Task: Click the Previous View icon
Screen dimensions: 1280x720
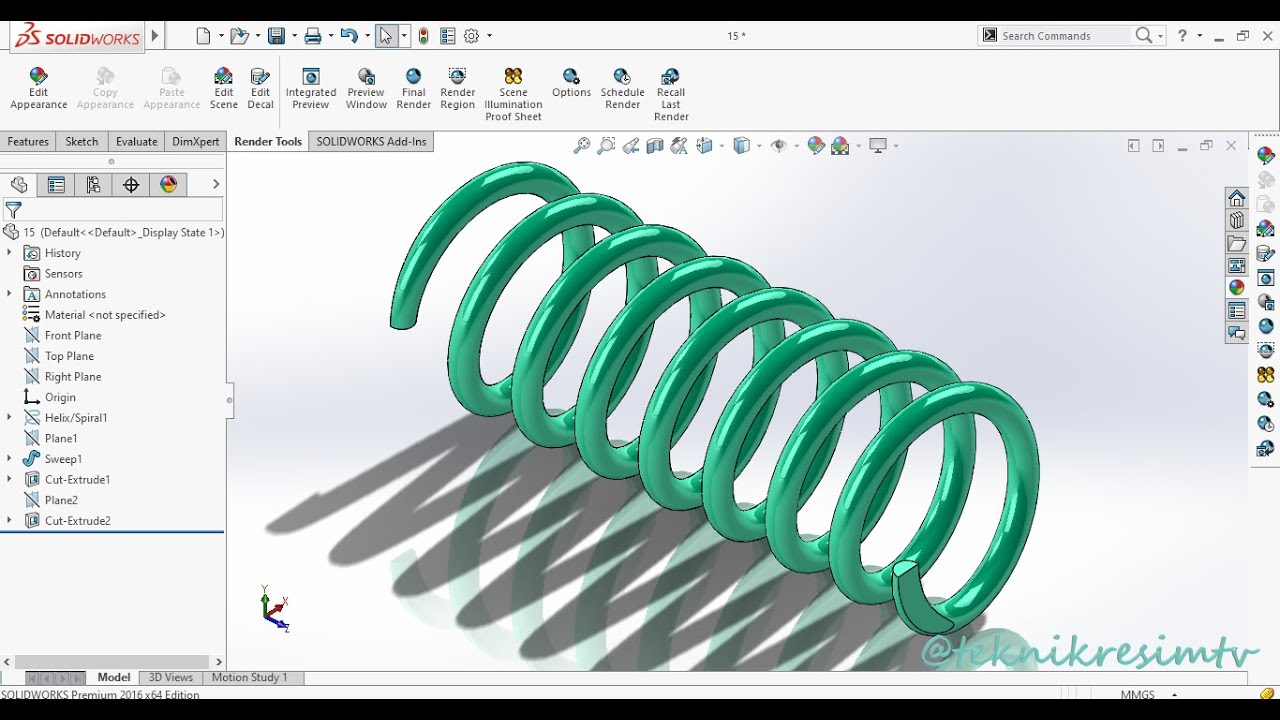Action: 631,146
